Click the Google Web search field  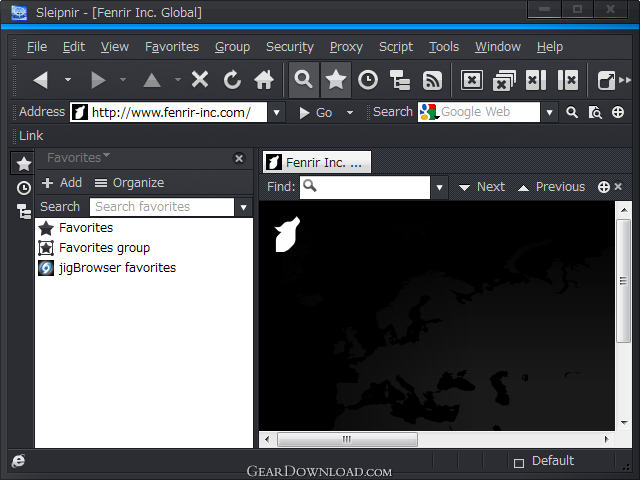click(479, 112)
